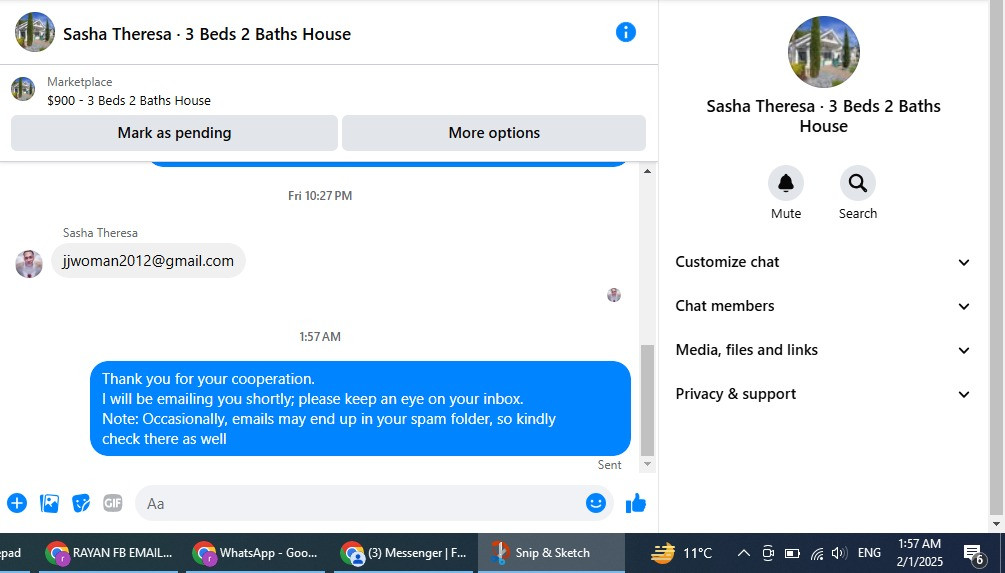Click the conversation title in header
1005x573 pixels.
point(207,34)
